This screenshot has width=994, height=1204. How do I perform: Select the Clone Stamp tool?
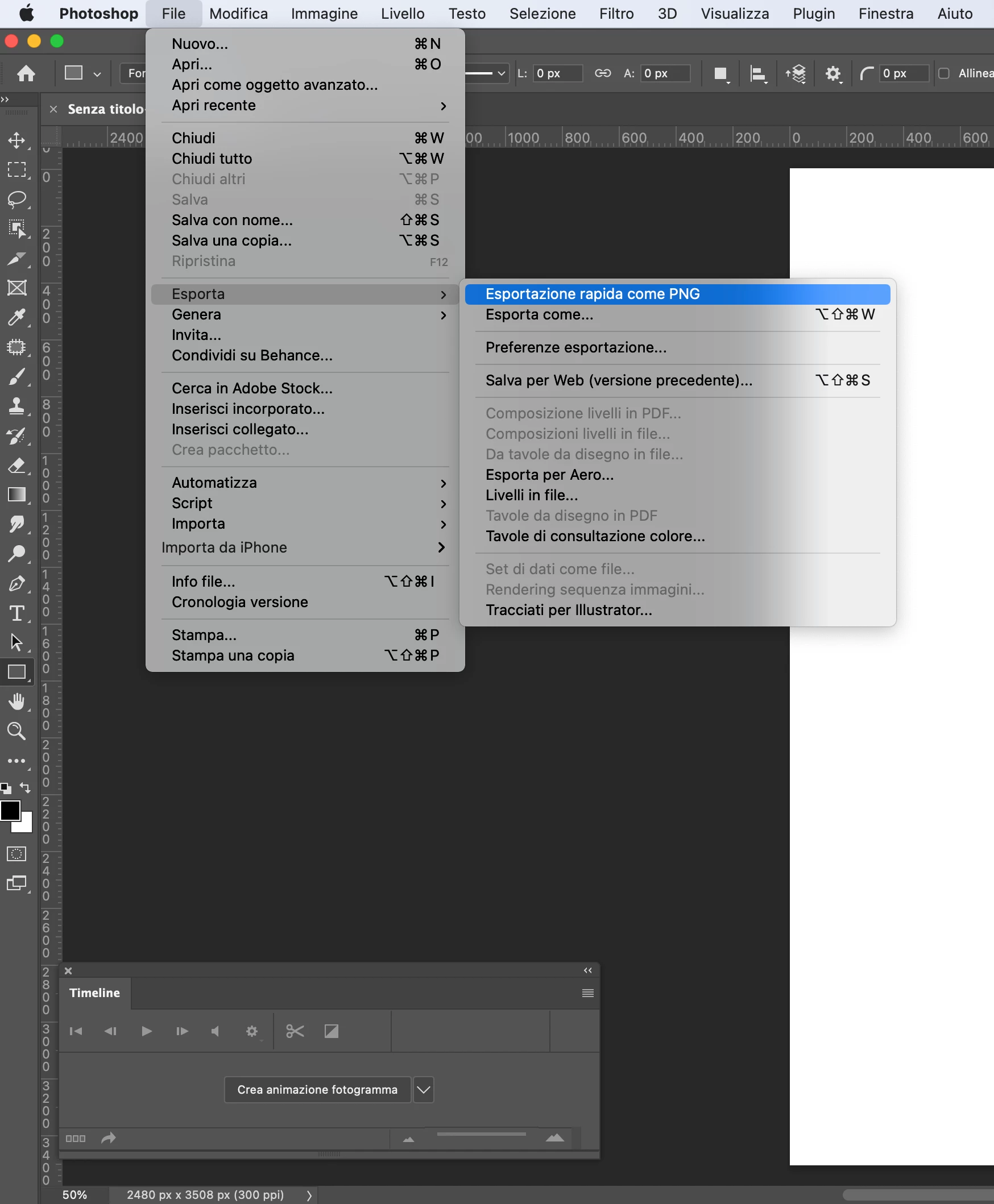click(x=16, y=406)
